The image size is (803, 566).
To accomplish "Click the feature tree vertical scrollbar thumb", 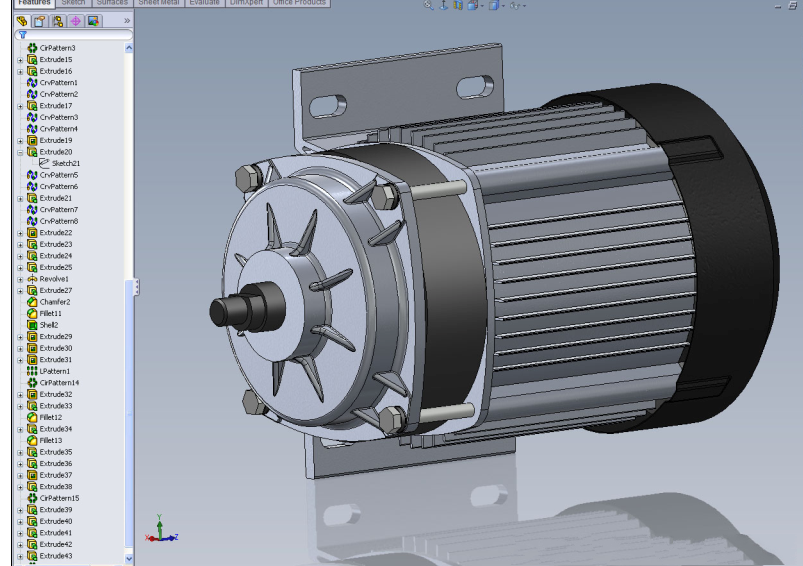I will tap(129, 414).
